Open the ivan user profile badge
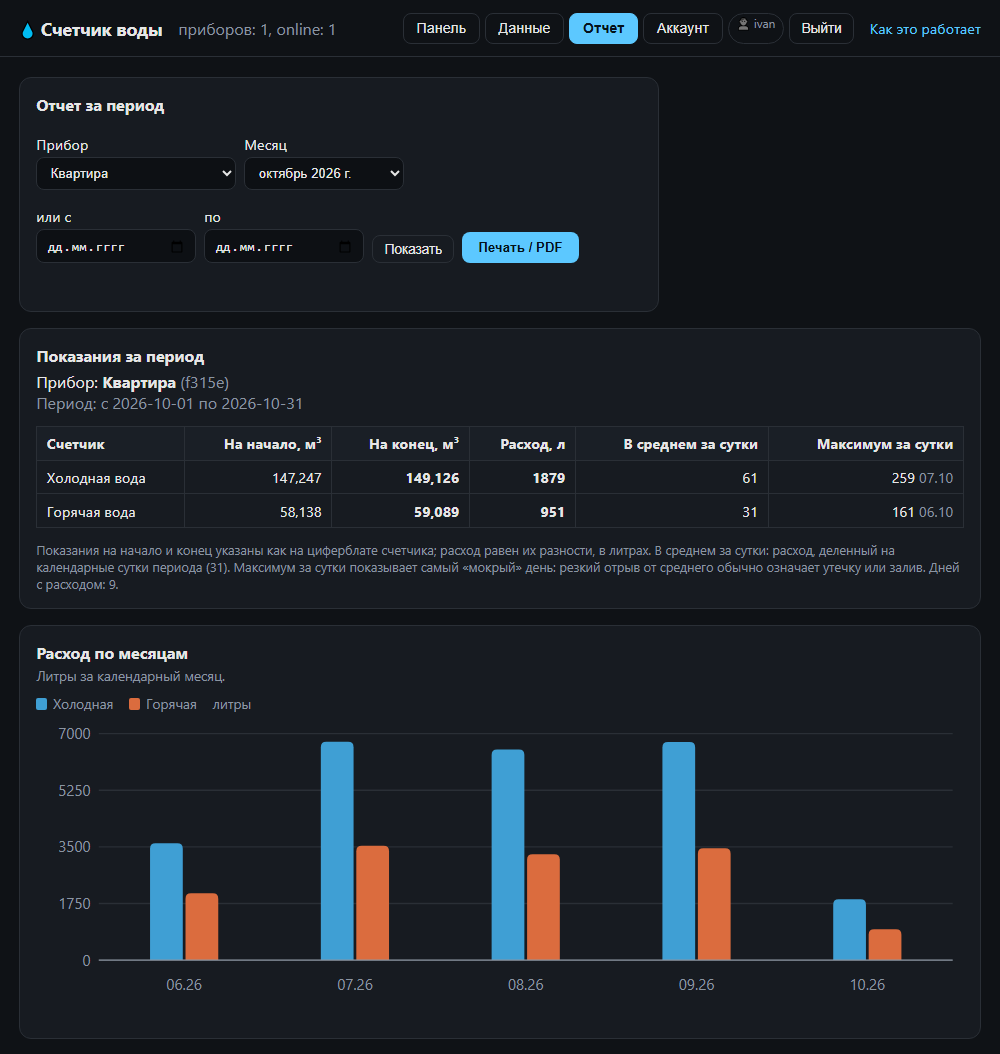The image size is (1000, 1054). click(x=756, y=28)
